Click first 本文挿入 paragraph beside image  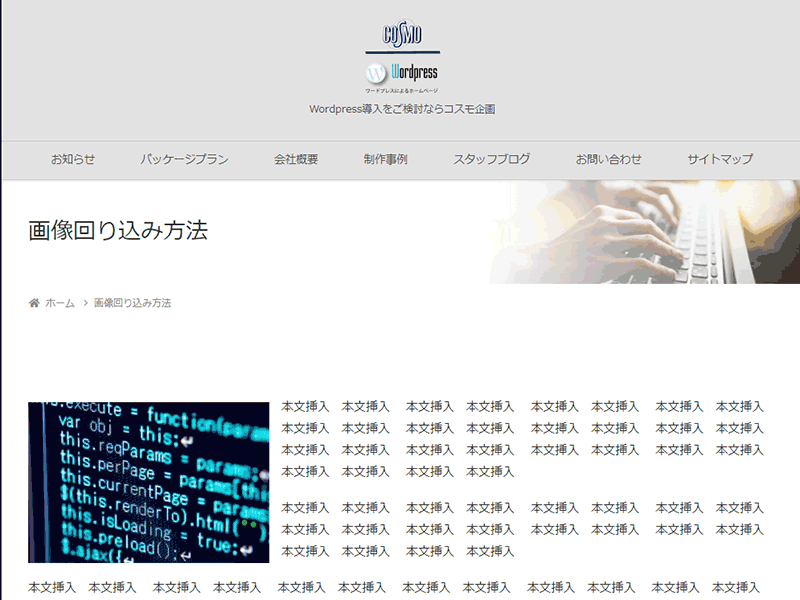(x=522, y=439)
